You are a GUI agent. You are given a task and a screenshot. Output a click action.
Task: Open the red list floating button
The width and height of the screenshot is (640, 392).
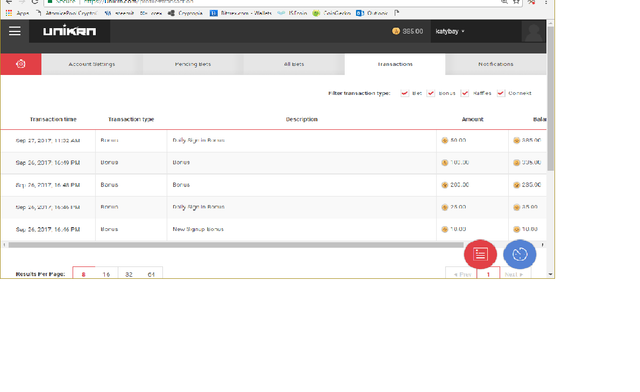point(480,254)
